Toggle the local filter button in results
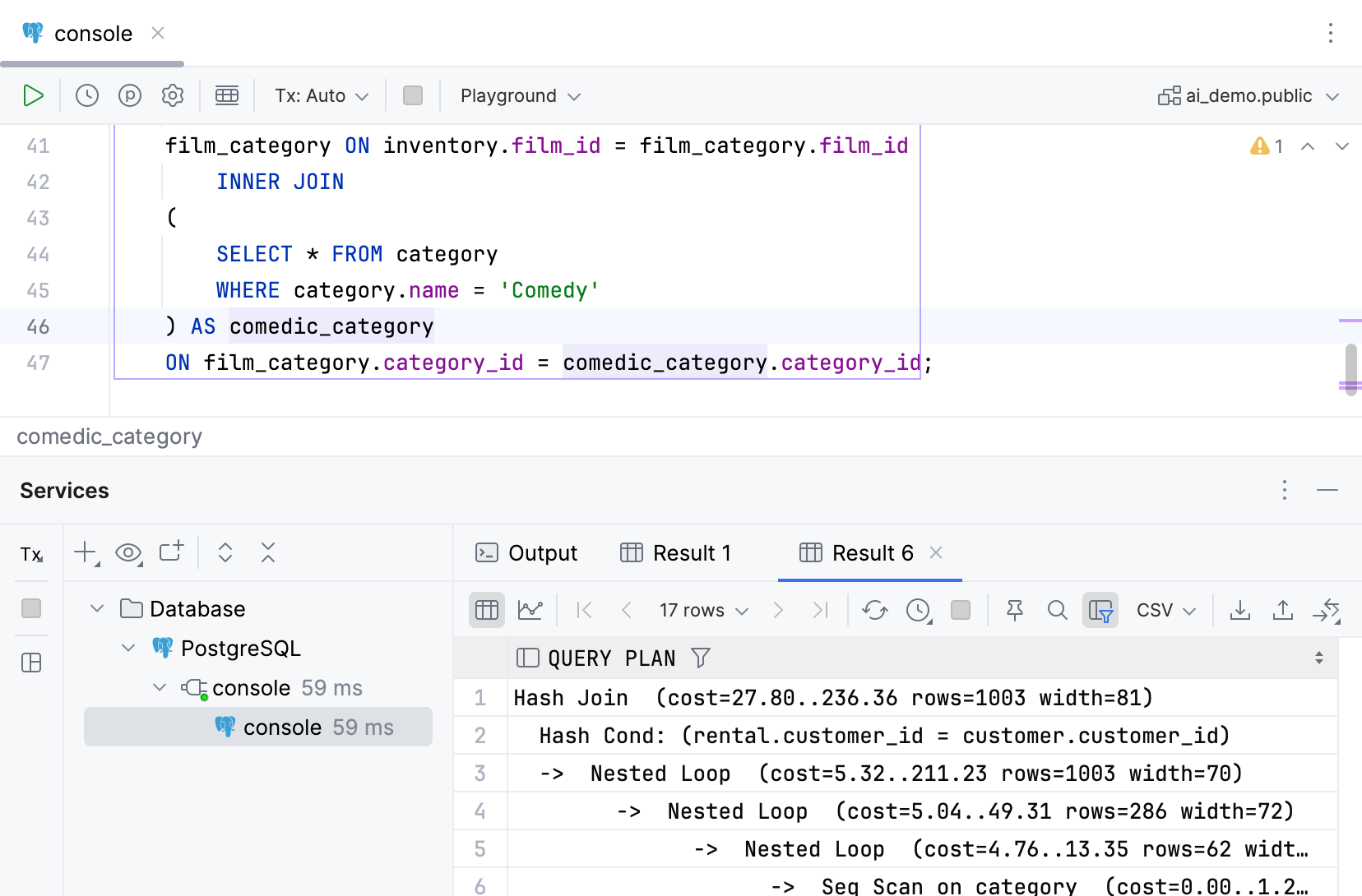The image size is (1362, 896). click(x=1100, y=610)
